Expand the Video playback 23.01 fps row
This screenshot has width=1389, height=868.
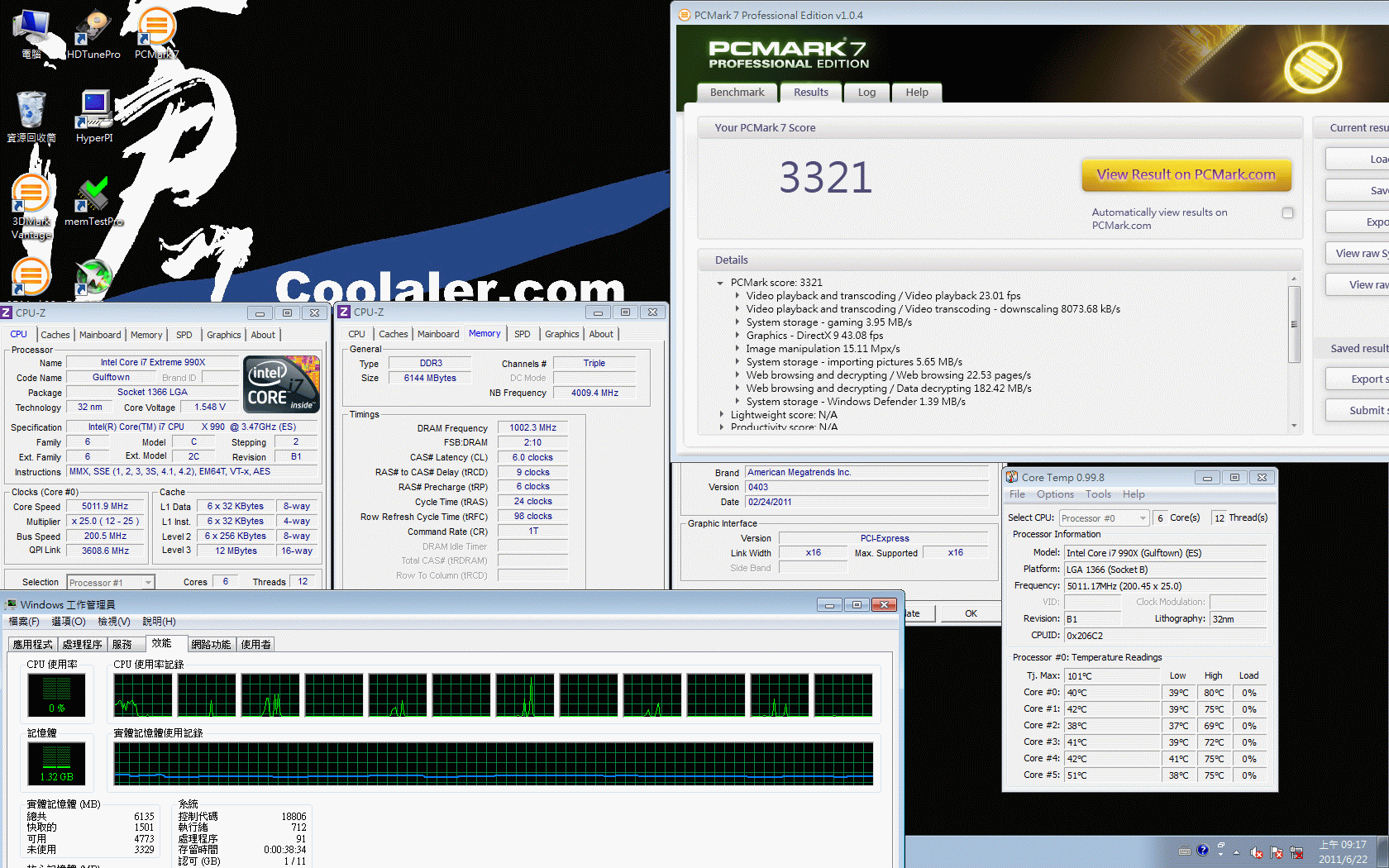737,296
